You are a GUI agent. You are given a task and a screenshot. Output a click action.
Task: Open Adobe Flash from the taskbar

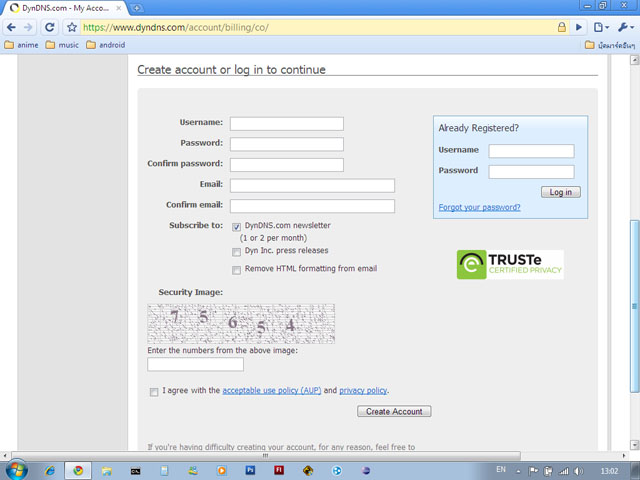coord(279,470)
